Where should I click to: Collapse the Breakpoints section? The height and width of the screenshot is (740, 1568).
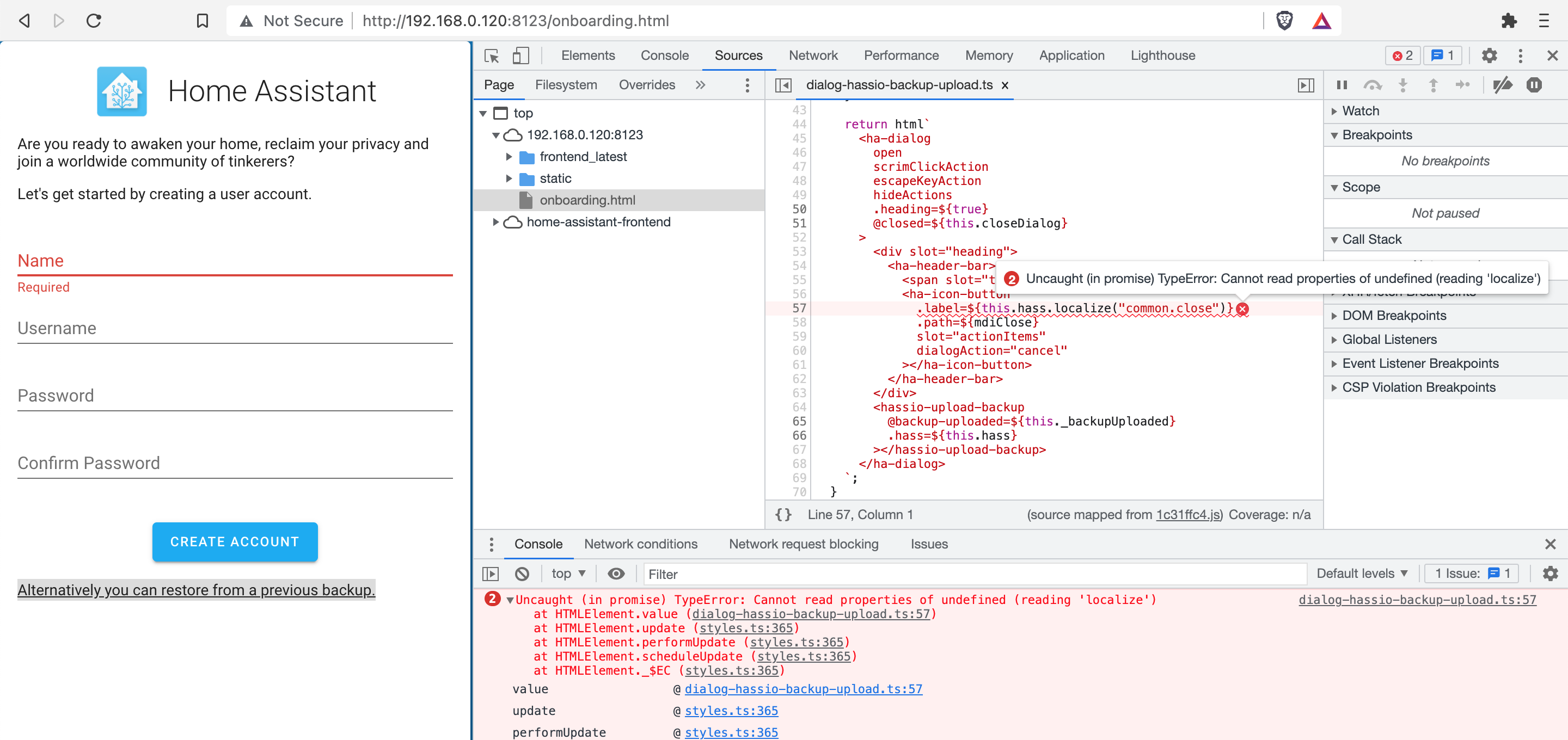tap(1335, 134)
